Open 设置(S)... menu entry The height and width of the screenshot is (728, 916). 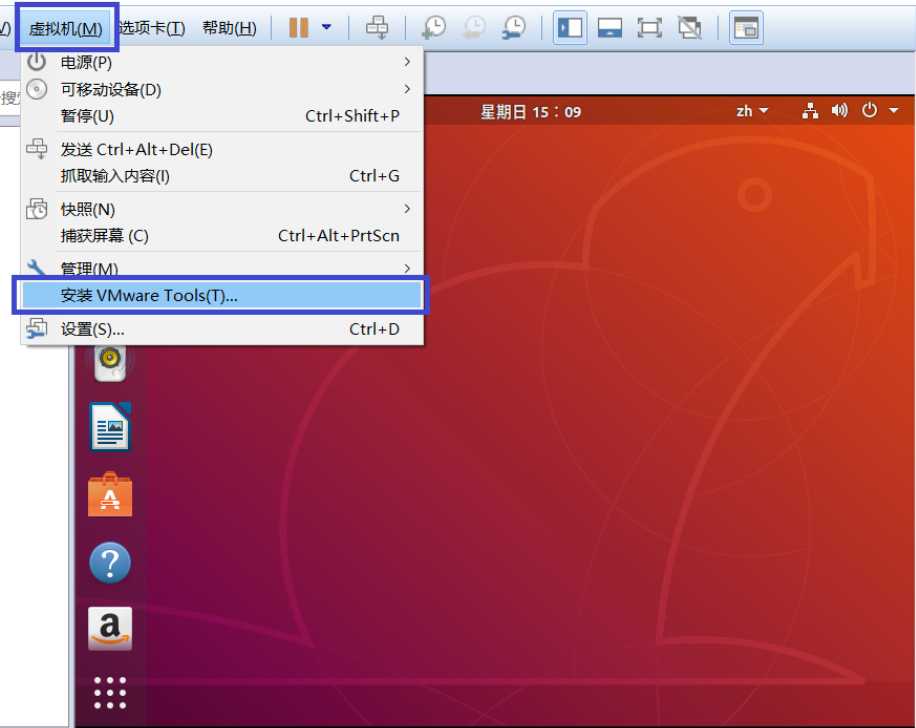223,329
